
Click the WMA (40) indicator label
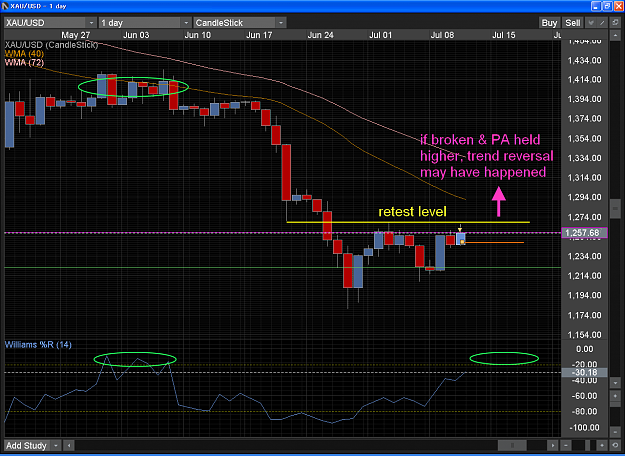tap(24, 54)
